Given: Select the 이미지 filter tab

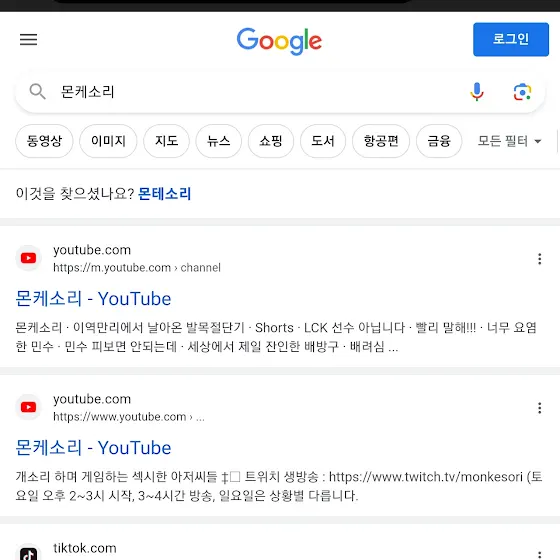Looking at the screenshot, I should pyautogui.click(x=108, y=141).
